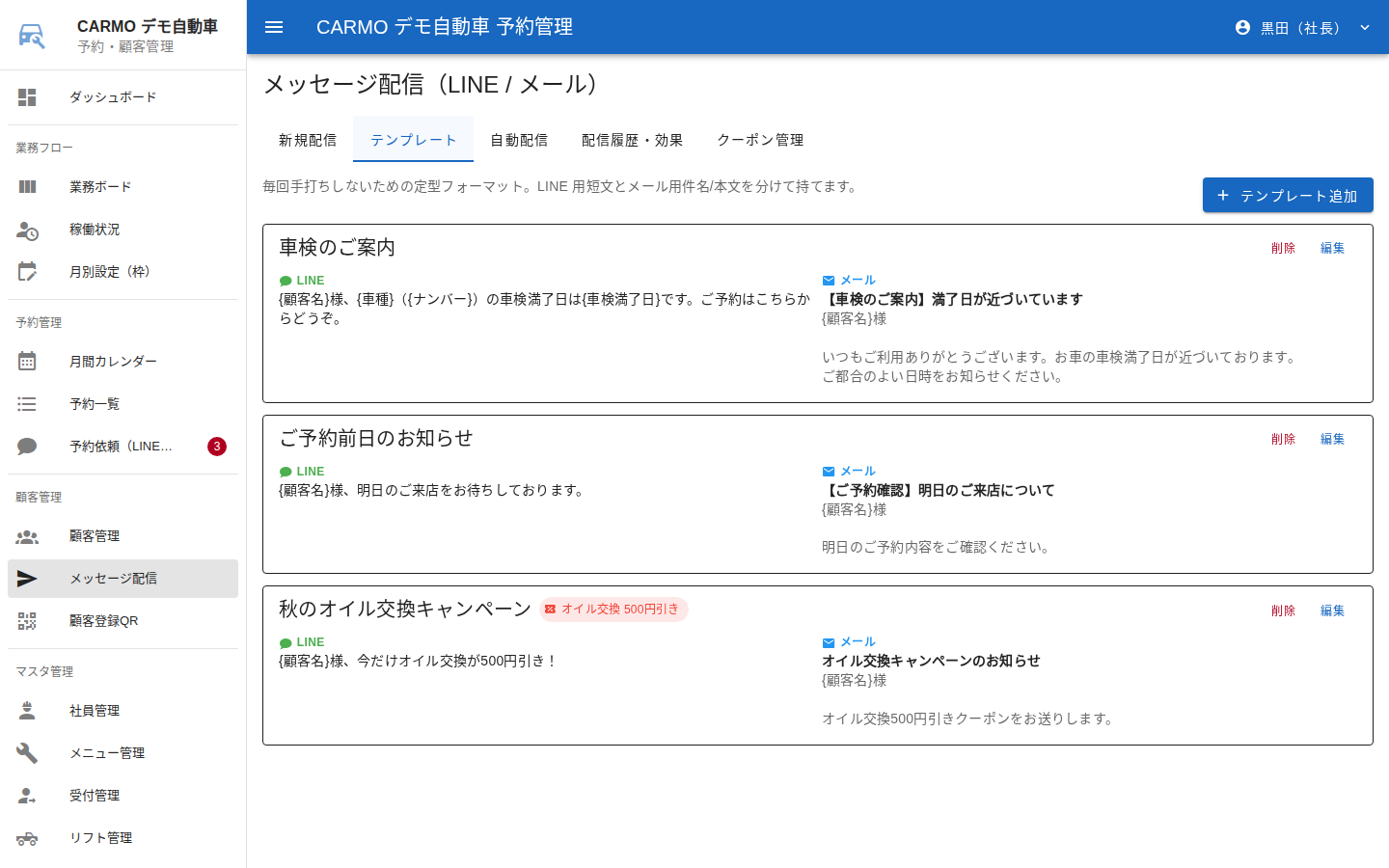Click the テンプレート追加 button
This screenshot has height=868, width=1389.
pyautogui.click(x=1288, y=195)
